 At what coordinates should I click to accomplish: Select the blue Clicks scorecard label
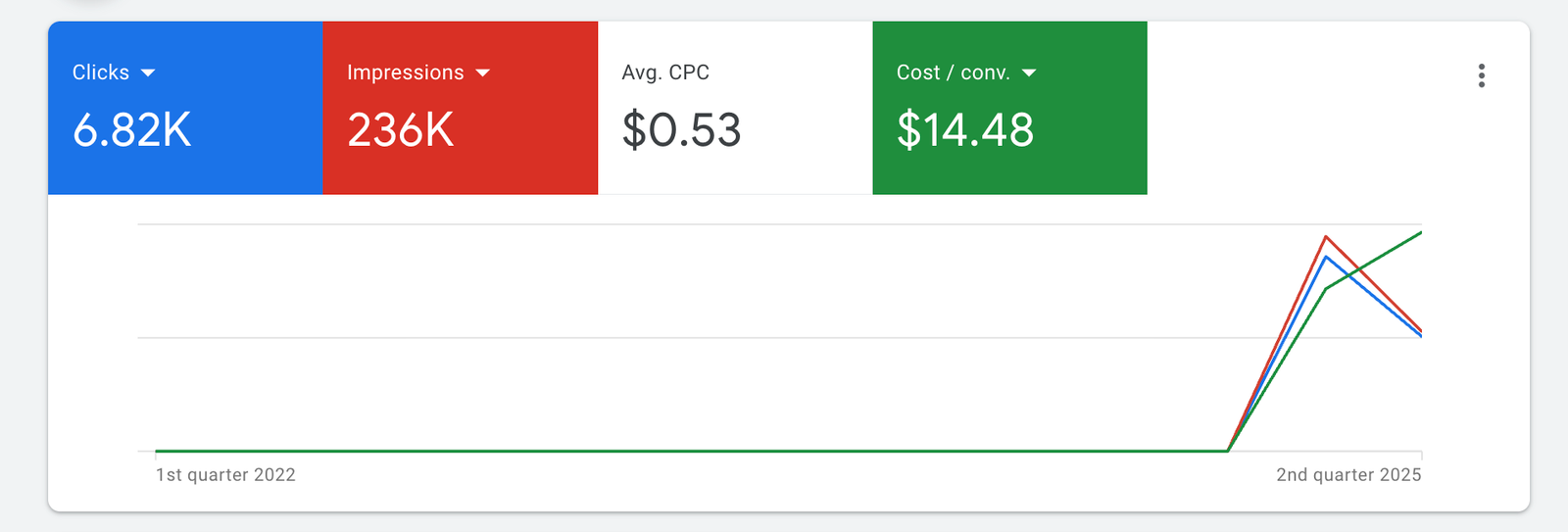(x=101, y=73)
